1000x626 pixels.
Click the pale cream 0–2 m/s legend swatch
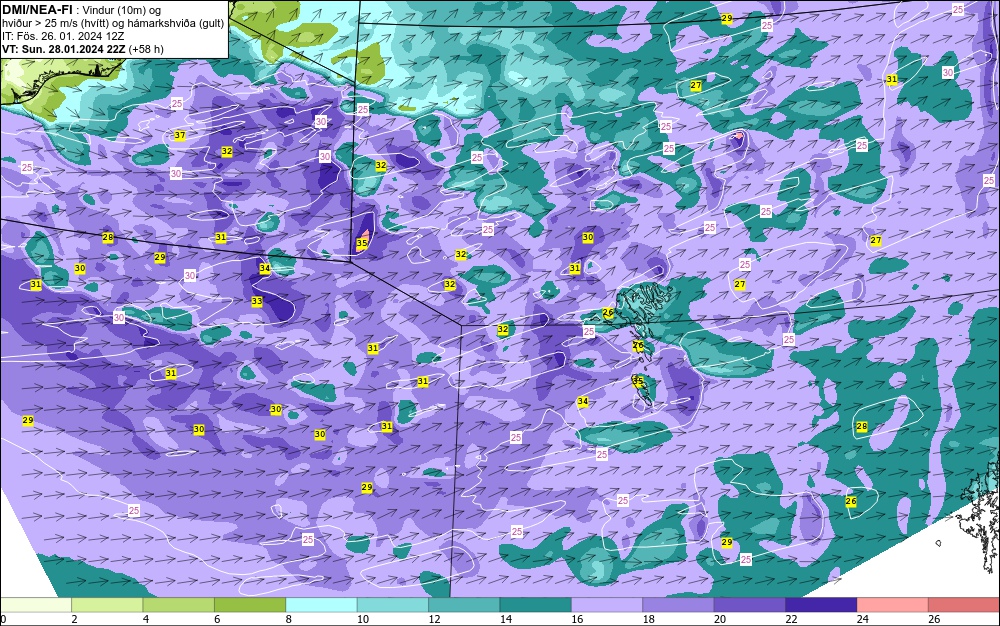pos(36,605)
